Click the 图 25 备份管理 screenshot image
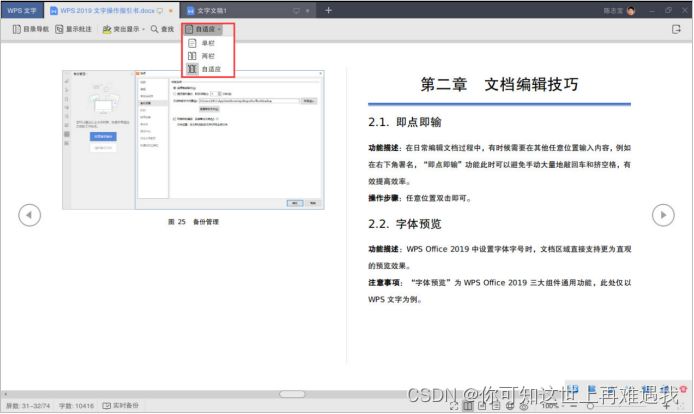The image size is (694, 414). (x=193, y=140)
